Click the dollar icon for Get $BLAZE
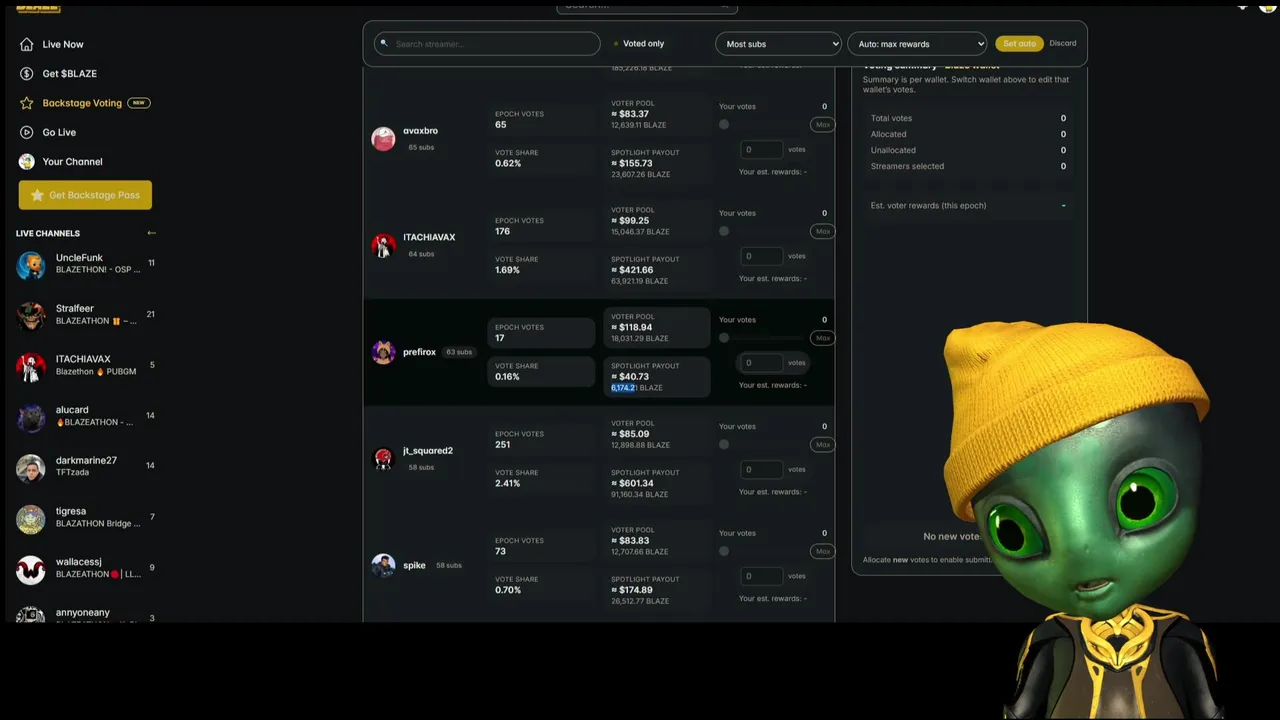The height and width of the screenshot is (720, 1280). coord(27,73)
